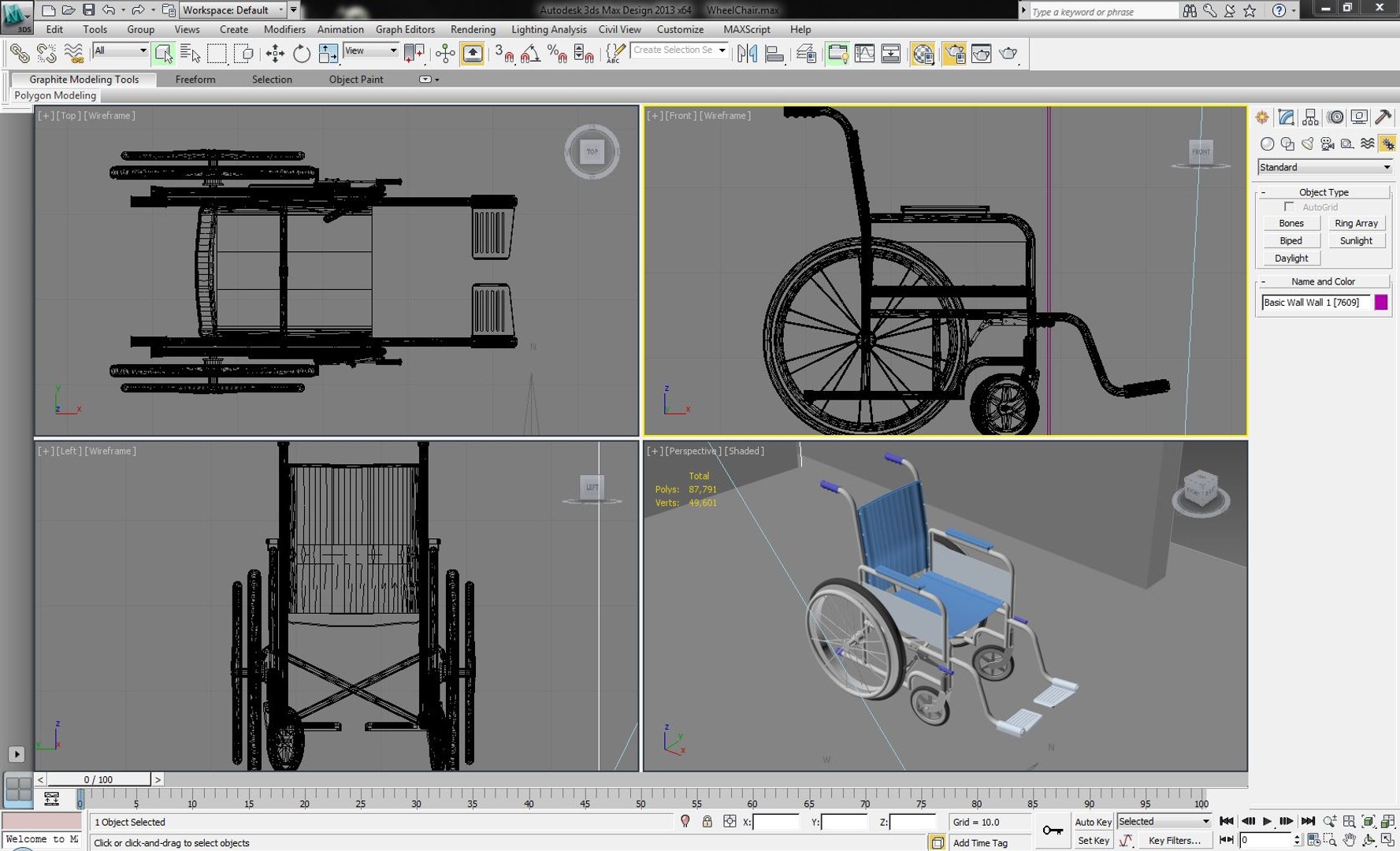Click Render Production teapot icon
Viewport: 1400px width, 851px height.
tap(1008, 54)
